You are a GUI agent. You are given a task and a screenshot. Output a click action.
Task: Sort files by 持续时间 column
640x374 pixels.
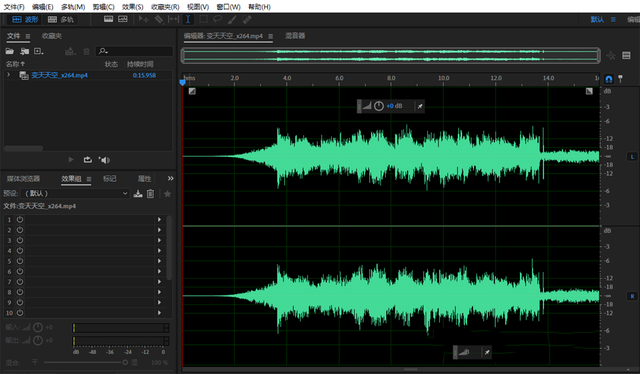(x=140, y=64)
